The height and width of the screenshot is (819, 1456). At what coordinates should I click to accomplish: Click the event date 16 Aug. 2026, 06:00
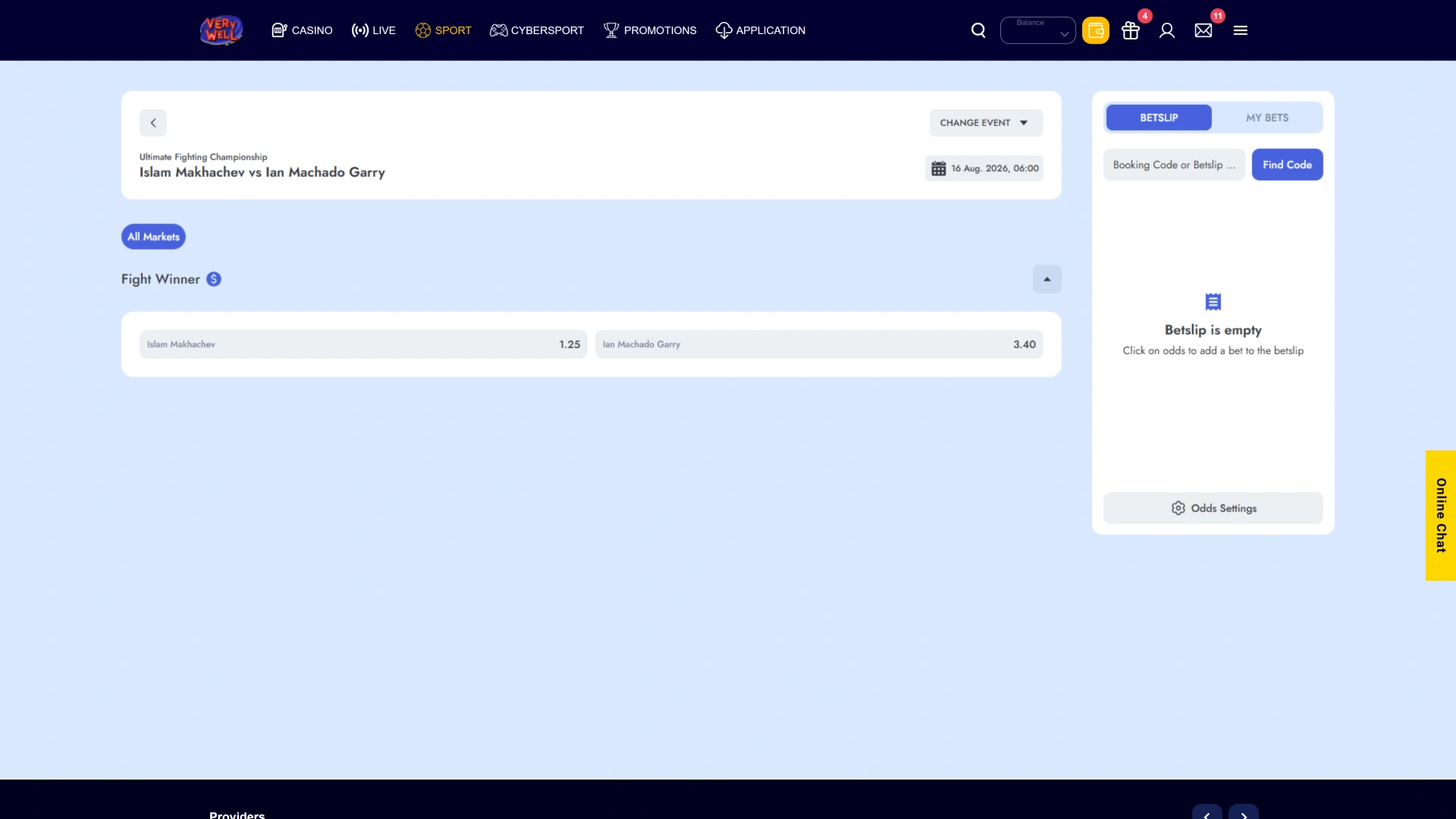[x=995, y=168]
